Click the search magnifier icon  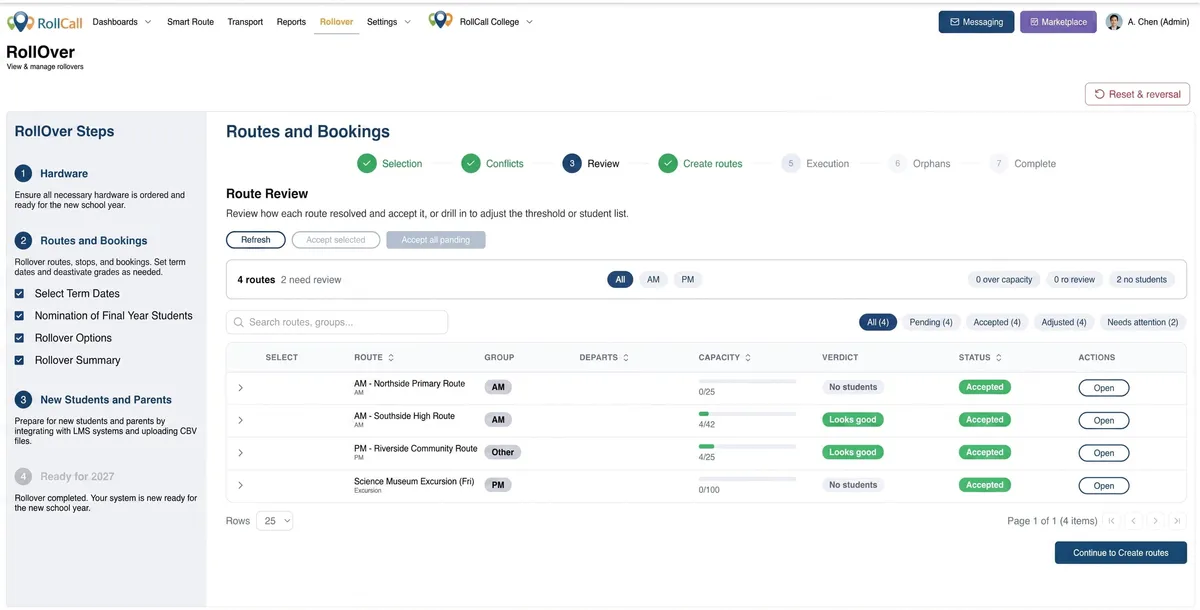(238, 322)
